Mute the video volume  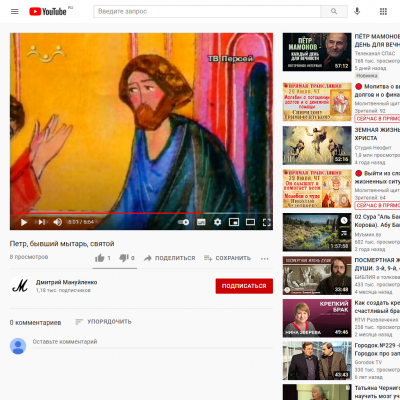(x=58, y=222)
